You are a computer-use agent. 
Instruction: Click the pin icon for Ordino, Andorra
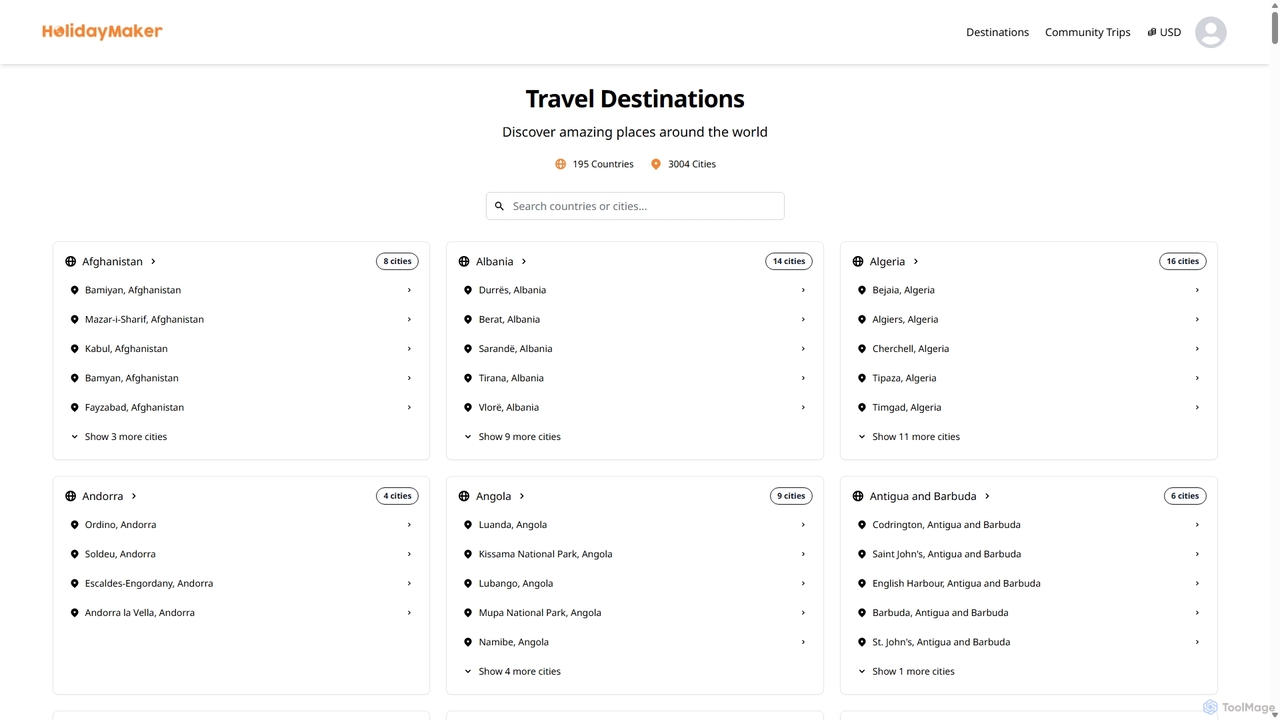point(74,525)
